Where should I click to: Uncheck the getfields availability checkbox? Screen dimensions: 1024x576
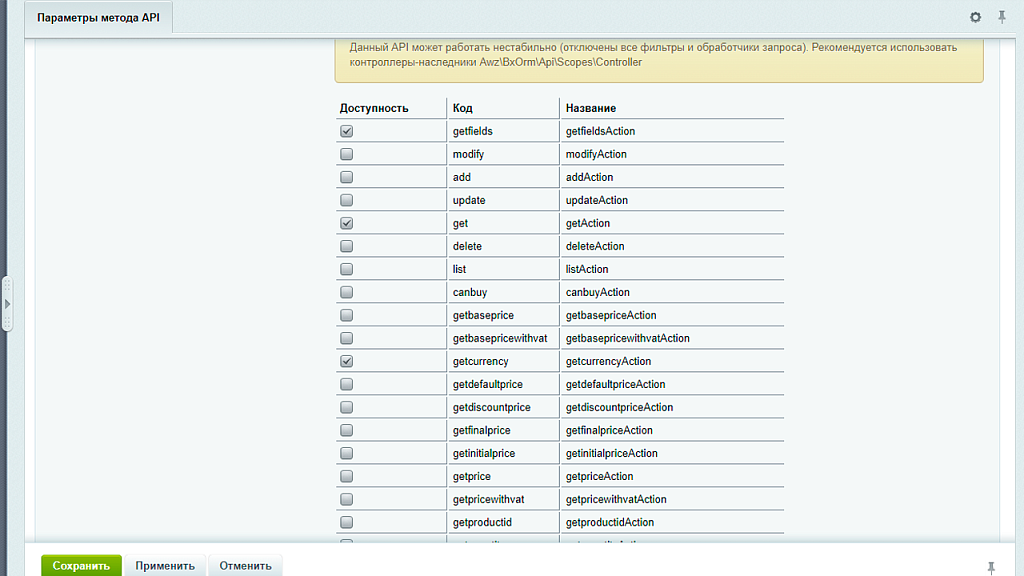pyautogui.click(x=347, y=131)
